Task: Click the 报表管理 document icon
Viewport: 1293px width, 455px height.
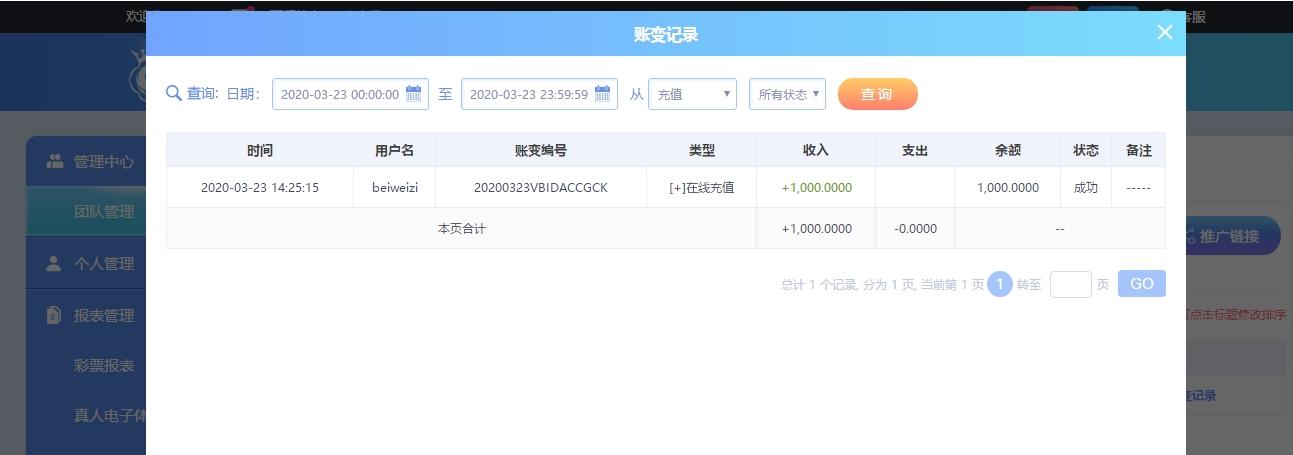Action: click(55, 315)
